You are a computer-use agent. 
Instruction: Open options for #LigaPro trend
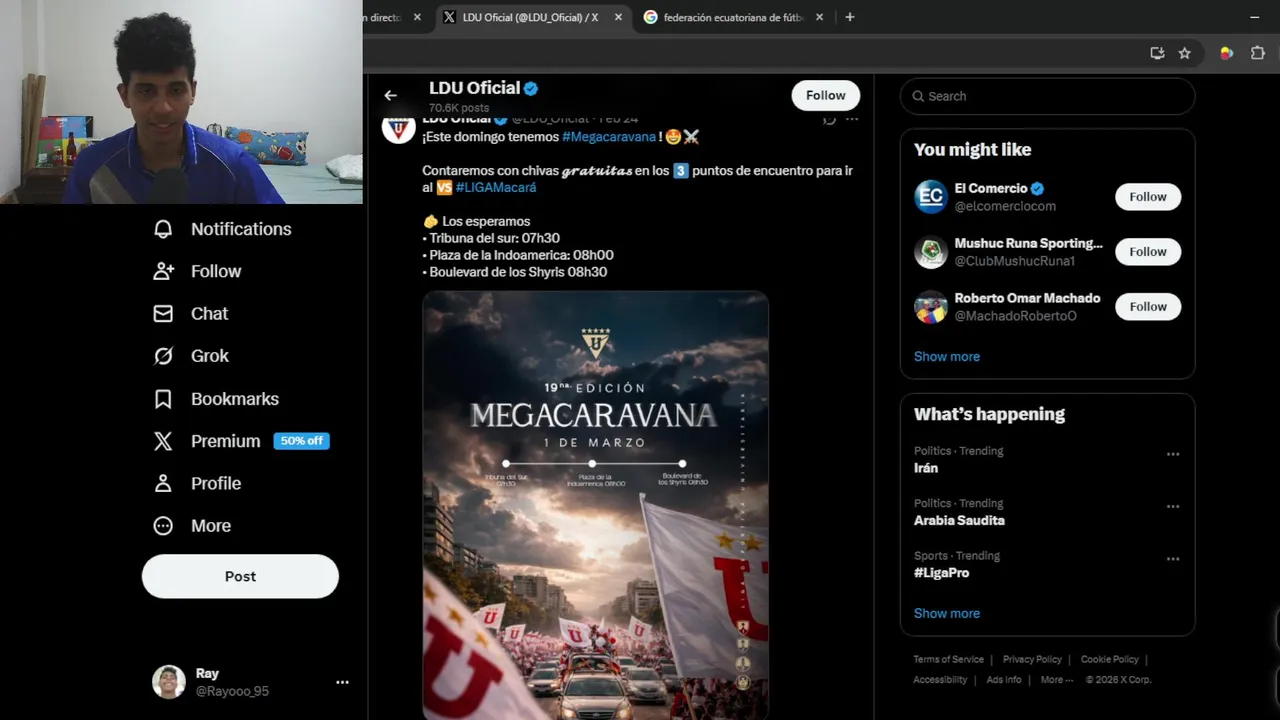click(1173, 559)
